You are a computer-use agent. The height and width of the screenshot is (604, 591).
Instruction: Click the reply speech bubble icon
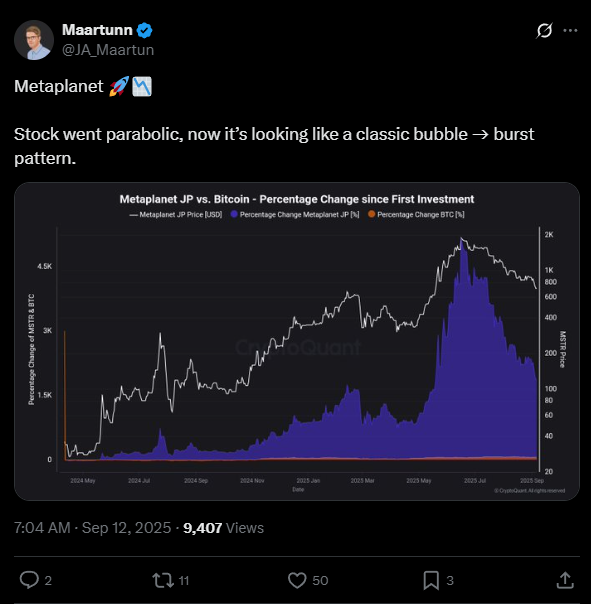click(x=29, y=580)
